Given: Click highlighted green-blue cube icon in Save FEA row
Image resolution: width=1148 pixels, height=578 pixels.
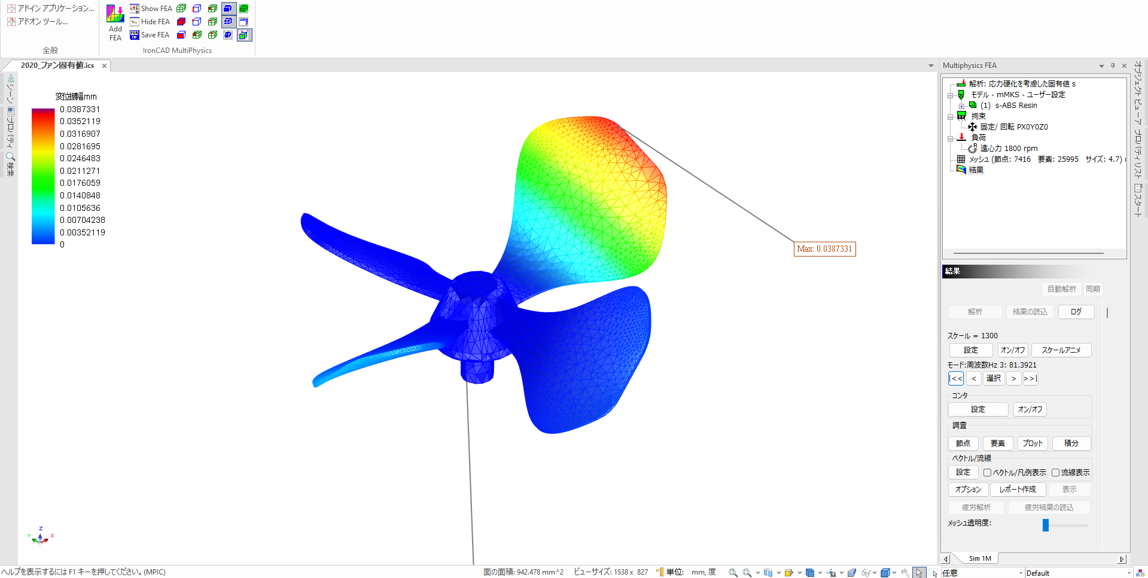Looking at the screenshot, I should tap(243, 34).
